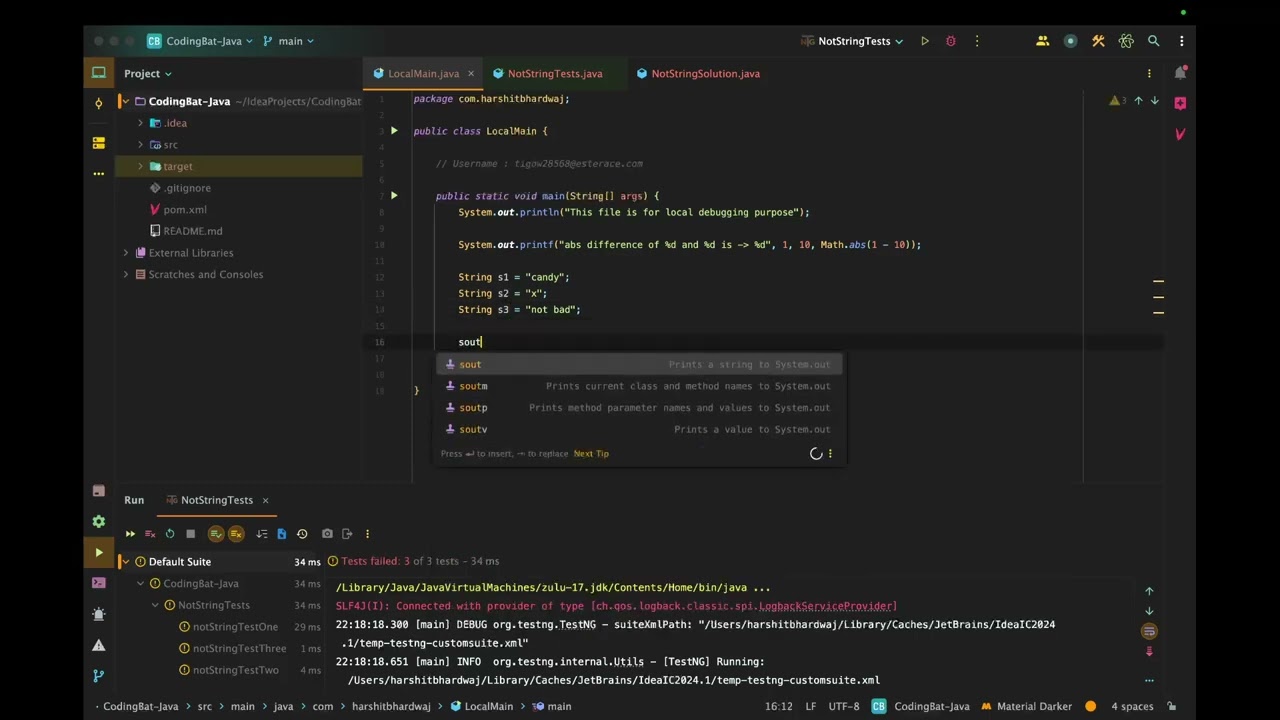Stop the running test process

tap(190, 534)
